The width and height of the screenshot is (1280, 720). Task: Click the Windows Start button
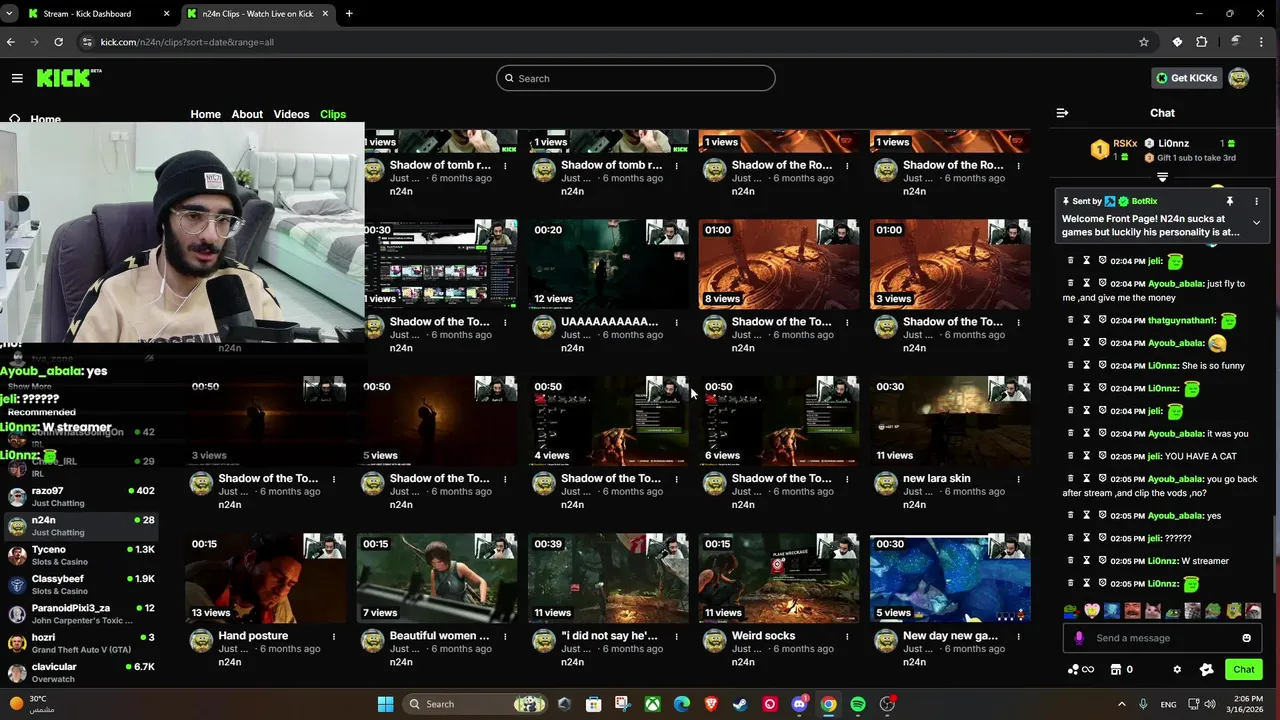pyautogui.click(x=385, y=704)
